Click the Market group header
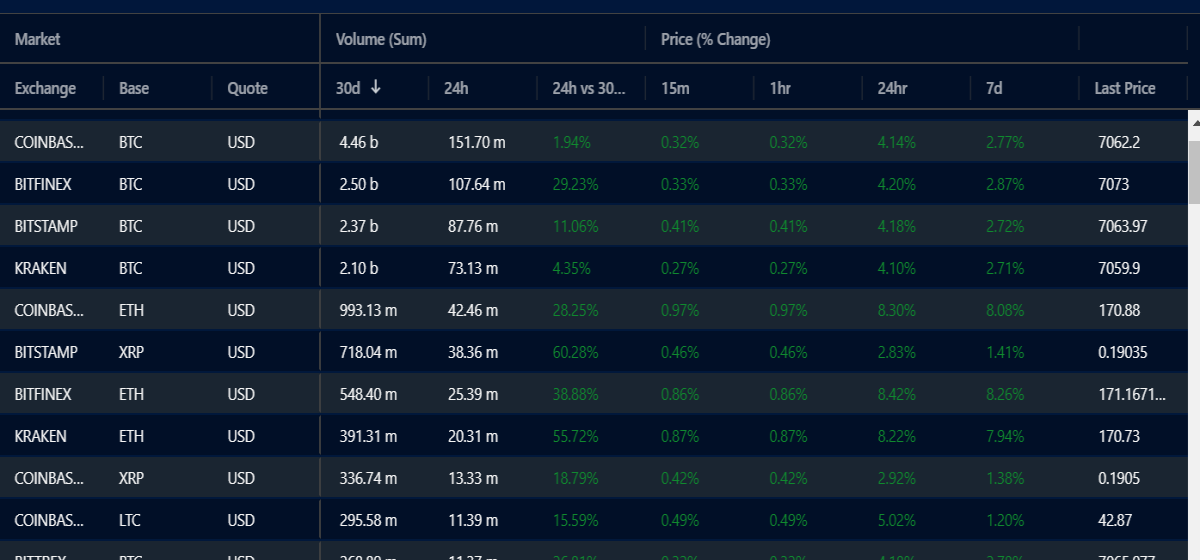1200x560 pixels. pyautogui.click(x=38, y=39)
